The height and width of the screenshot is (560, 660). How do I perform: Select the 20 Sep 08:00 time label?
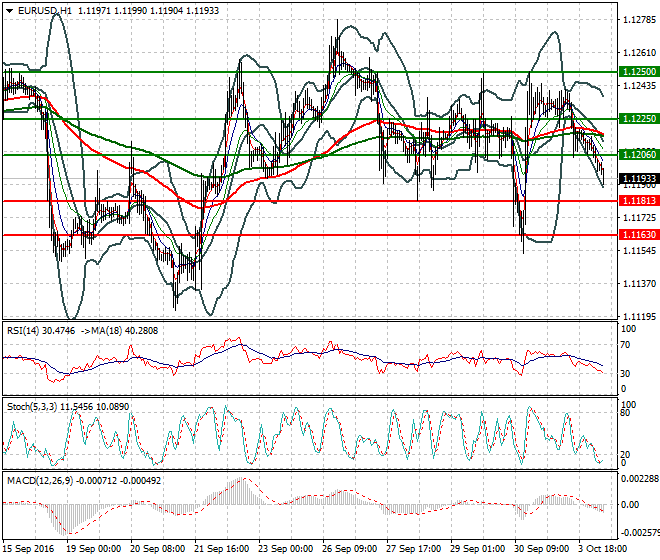tap(157, 549)
